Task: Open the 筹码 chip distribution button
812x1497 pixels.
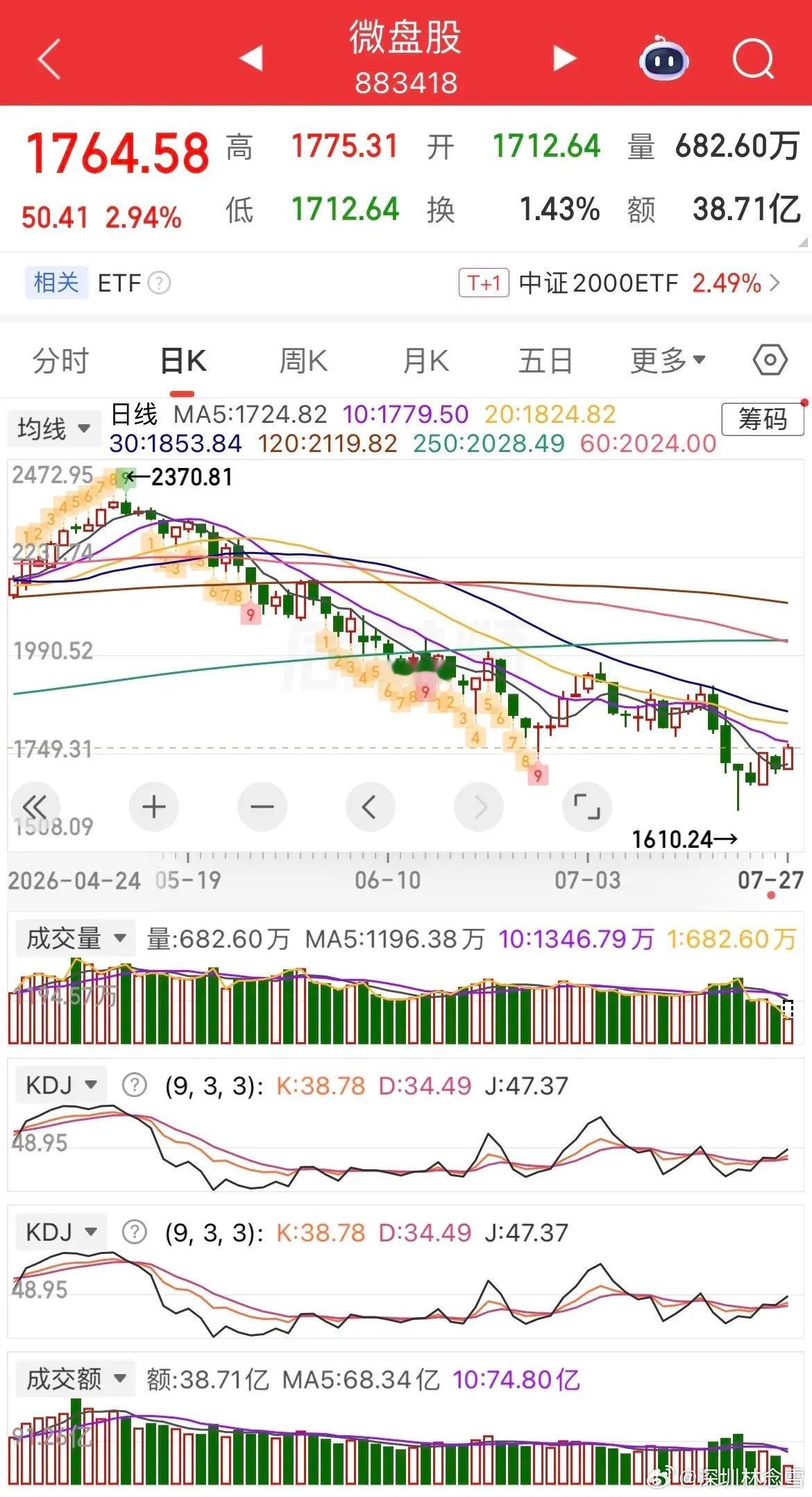Action: [762, 419]
